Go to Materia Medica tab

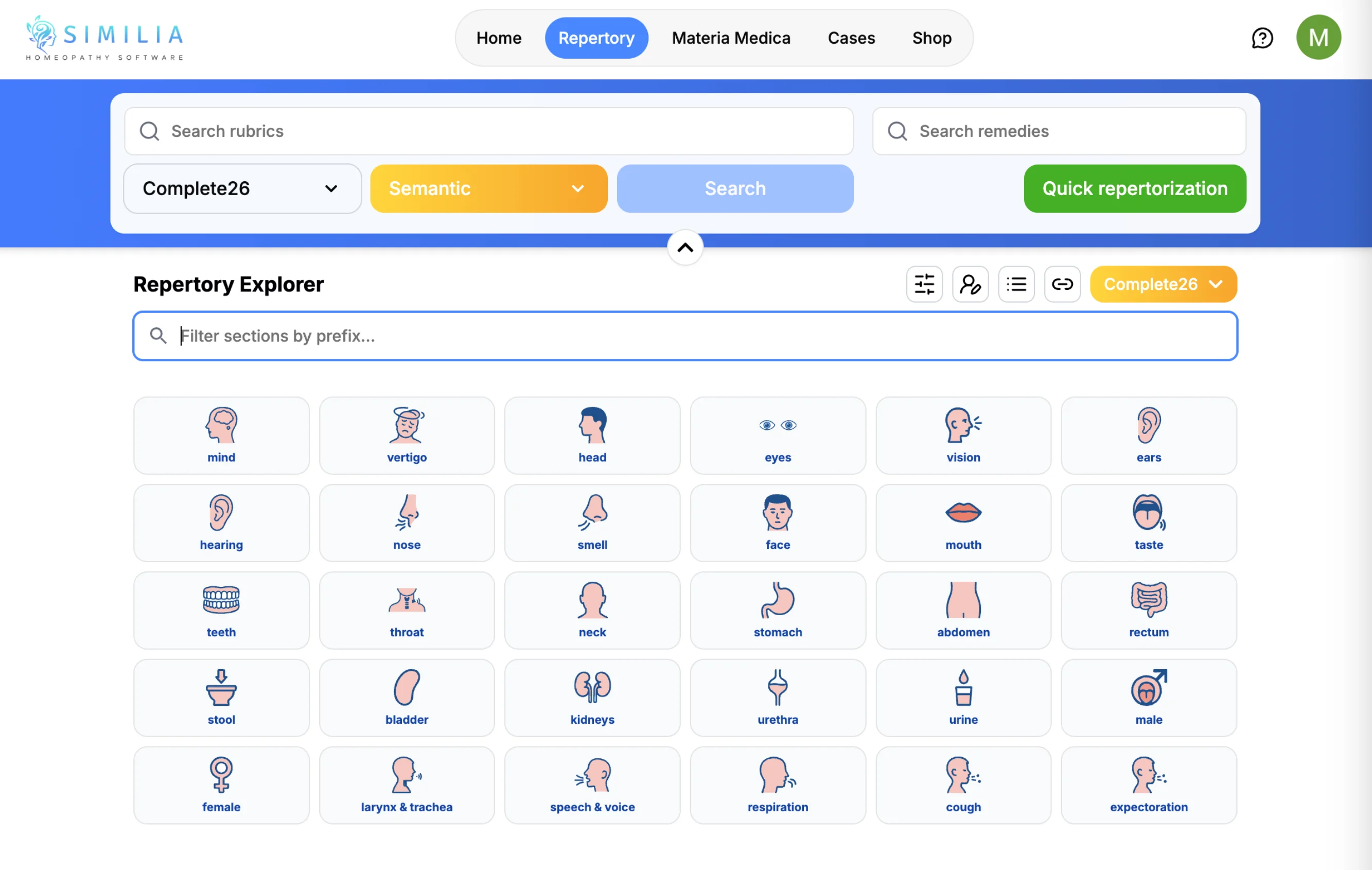[x=730, y=38]
